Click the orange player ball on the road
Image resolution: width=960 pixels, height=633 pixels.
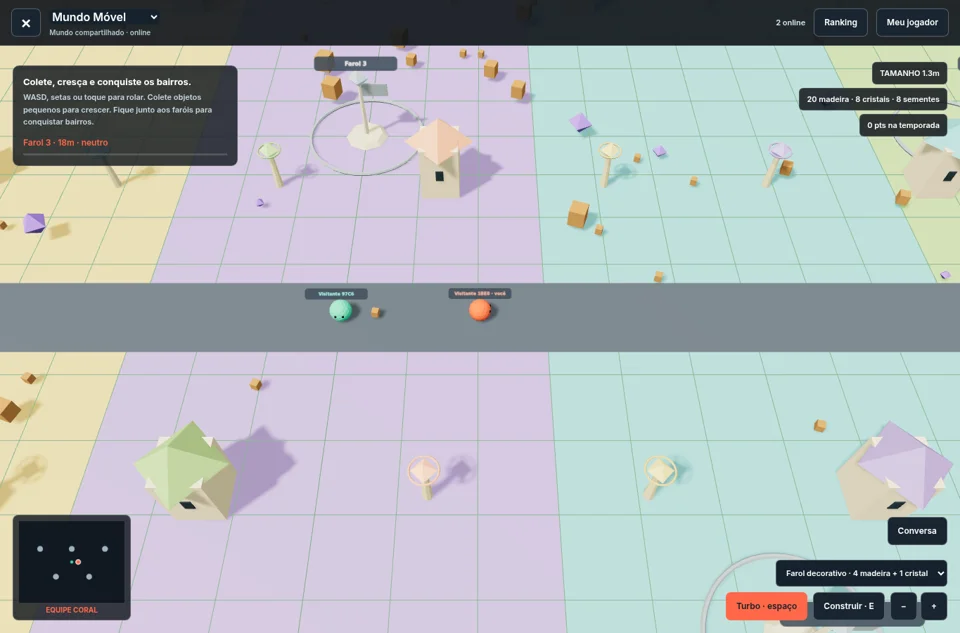[480, 310]
